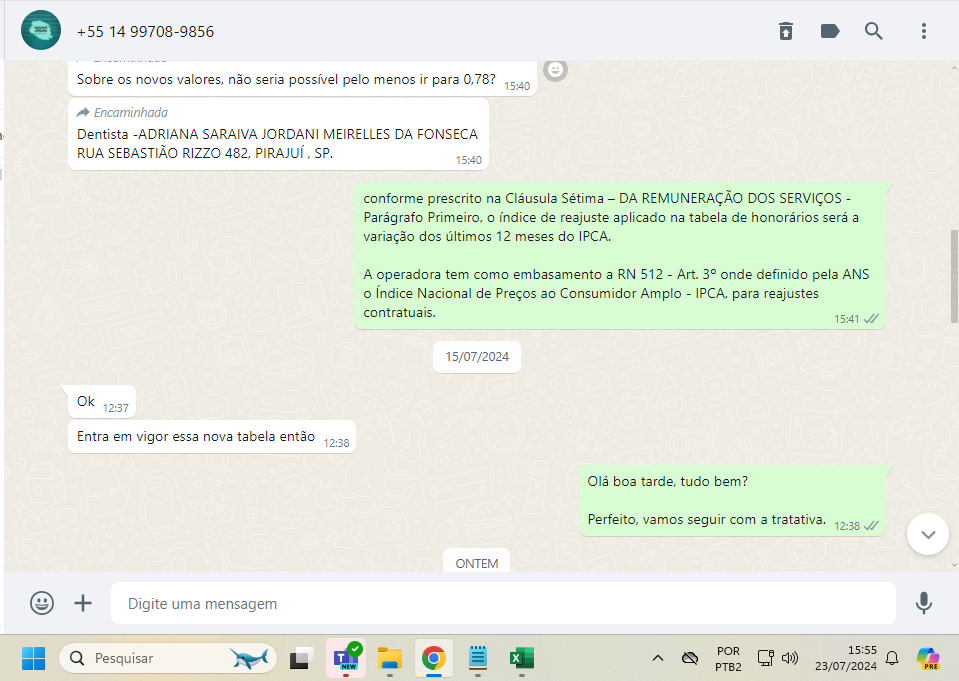Screen dimensions: 959x681
Task: Switch the POR PTB2 keyboard language
Action: (x=728, y=658)
